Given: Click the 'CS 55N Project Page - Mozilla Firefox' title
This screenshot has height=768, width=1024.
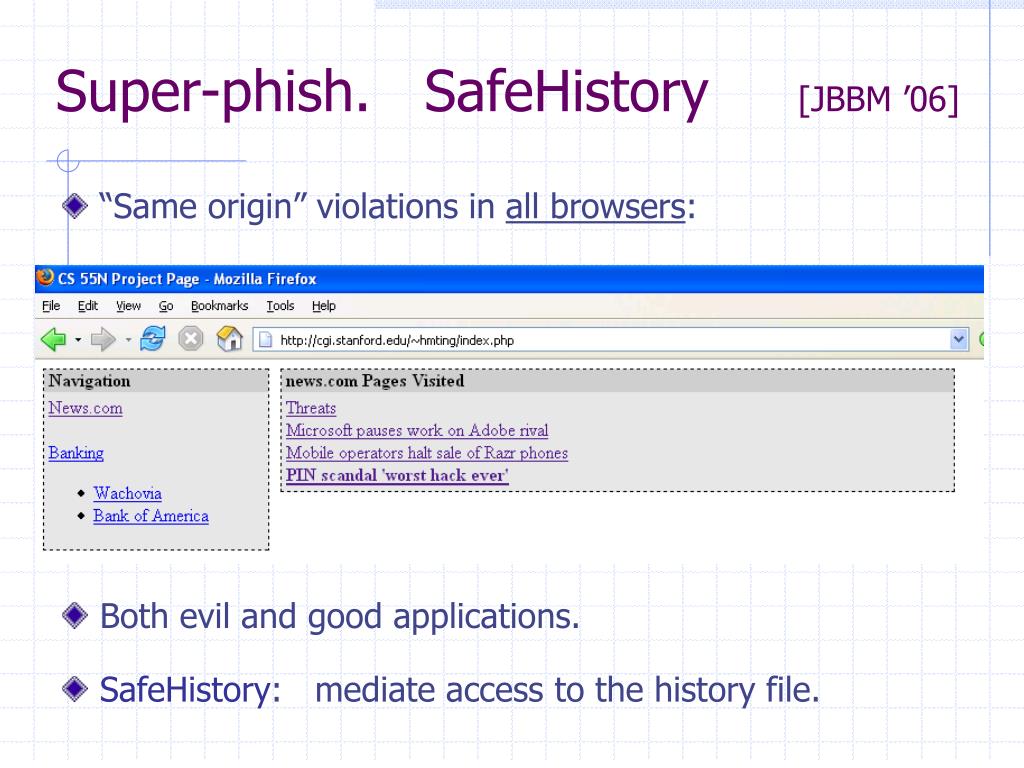Looking at the screenshot, I should pos(187,279).
